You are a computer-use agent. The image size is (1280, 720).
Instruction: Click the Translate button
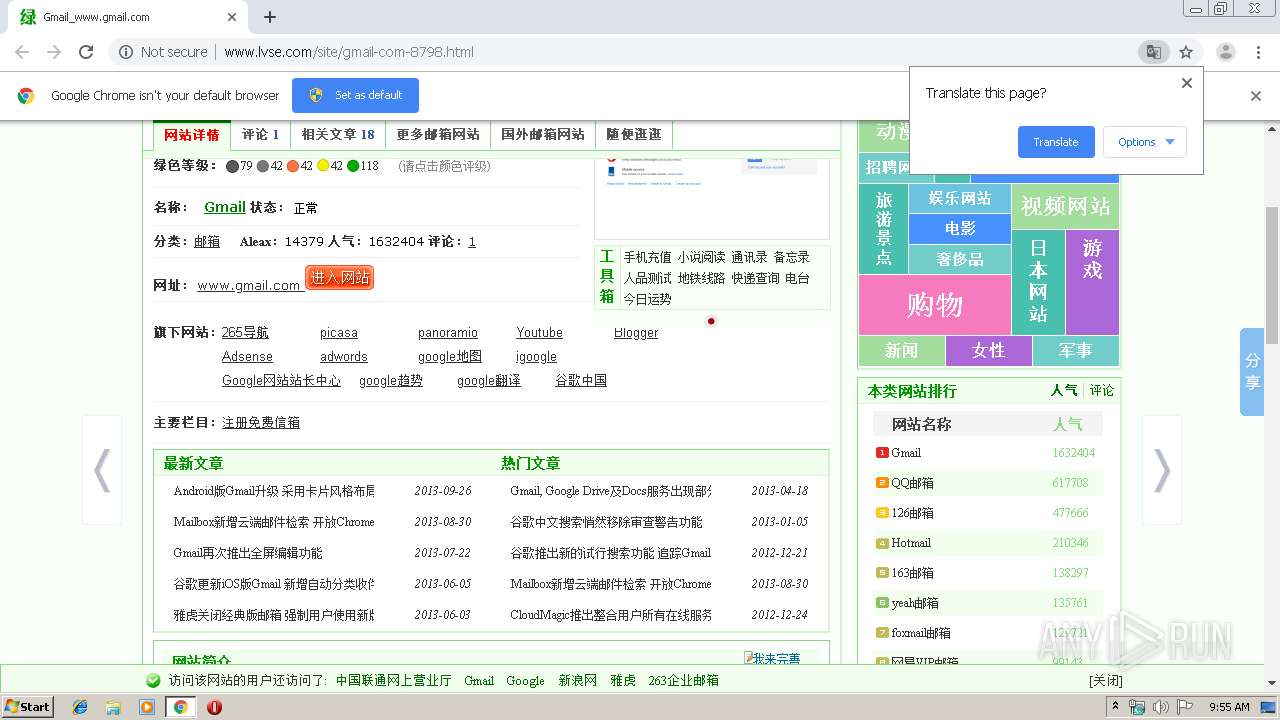1056,142
